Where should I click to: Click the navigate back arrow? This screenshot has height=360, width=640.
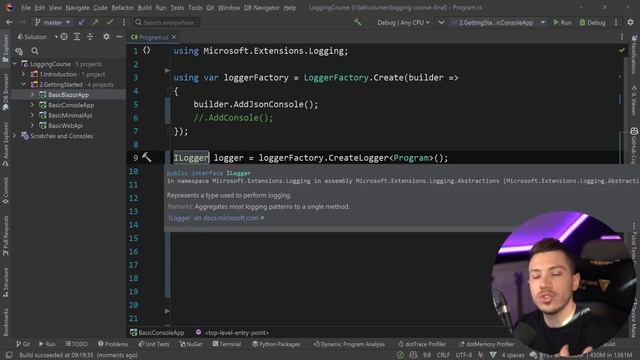point(9,22)
